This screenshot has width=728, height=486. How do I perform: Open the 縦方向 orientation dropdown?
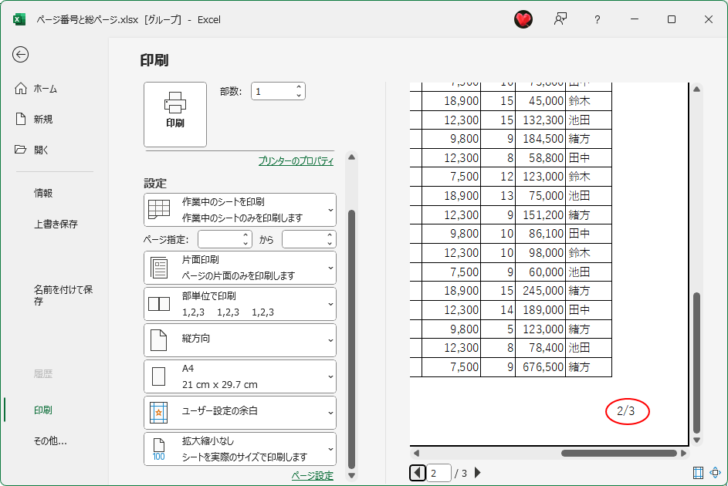[x=240, y=340]
